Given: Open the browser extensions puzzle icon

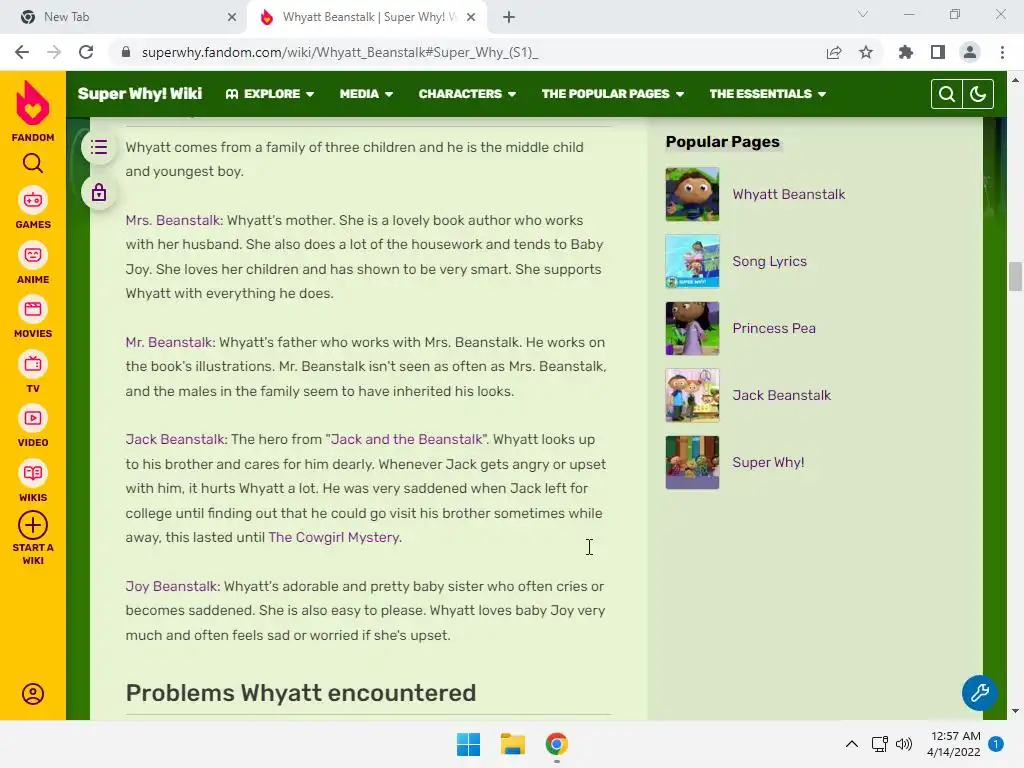Looking at the screenshot, I should (906, 52).
